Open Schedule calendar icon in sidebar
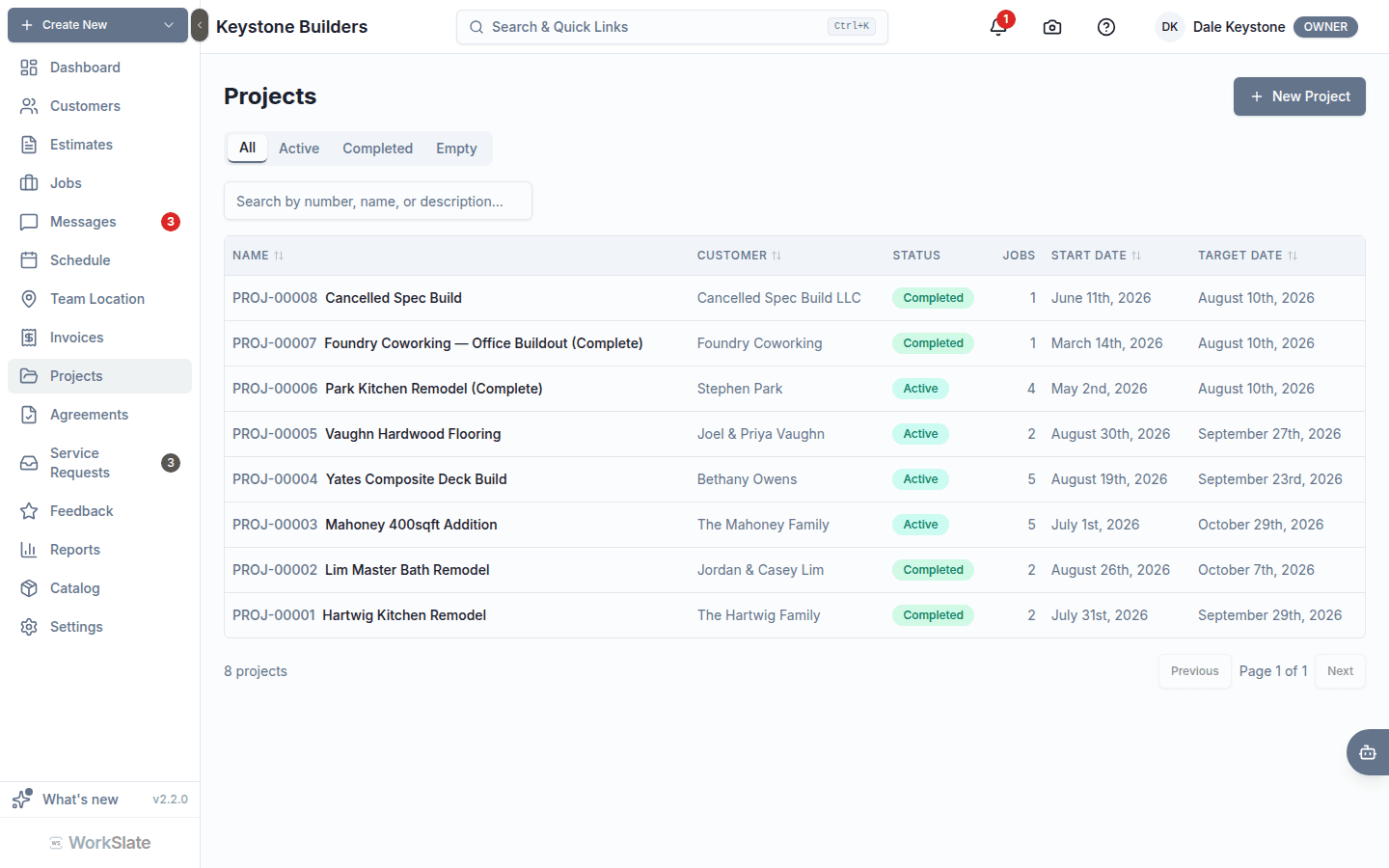This screenshot has width=1389, height=868. 29,260
